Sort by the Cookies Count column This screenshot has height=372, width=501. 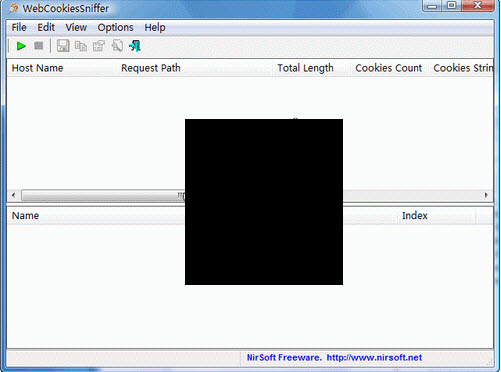coord(389,68)
